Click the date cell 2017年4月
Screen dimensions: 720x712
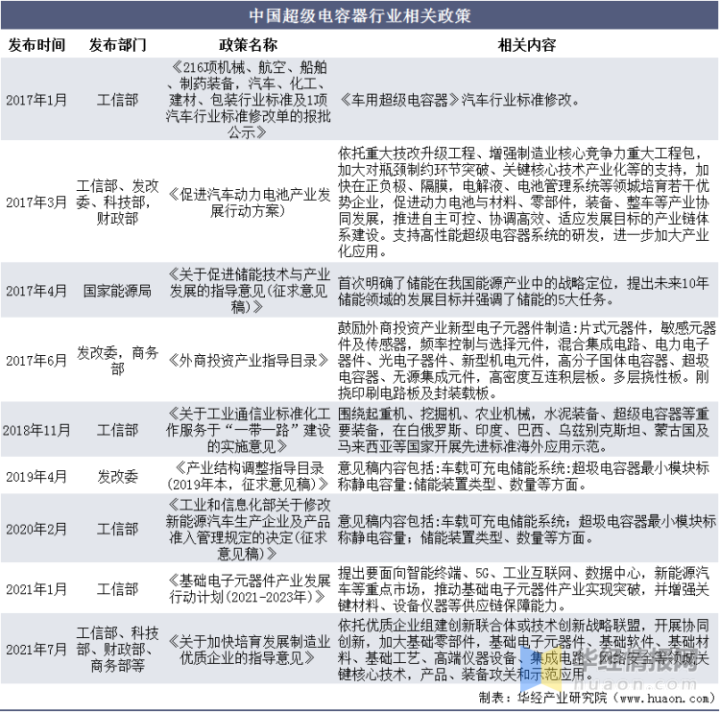[36, 291]
